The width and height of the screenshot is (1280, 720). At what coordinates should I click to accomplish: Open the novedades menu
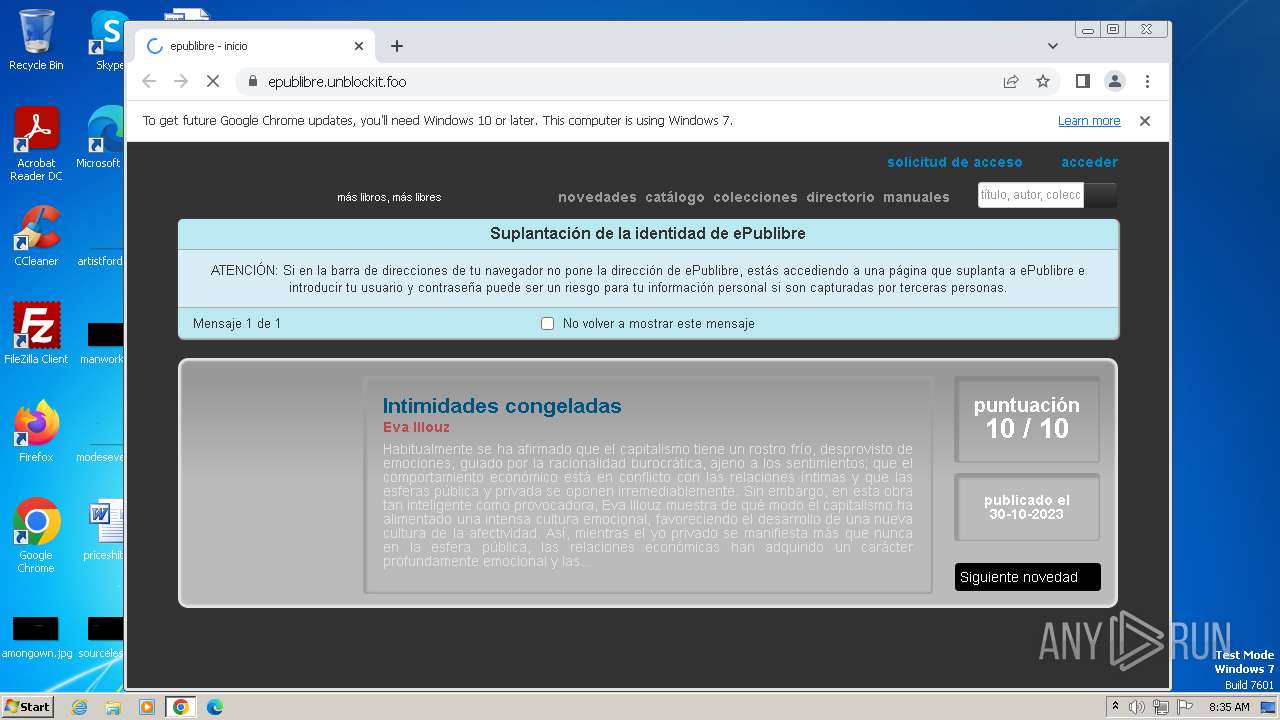click(597, 197)
